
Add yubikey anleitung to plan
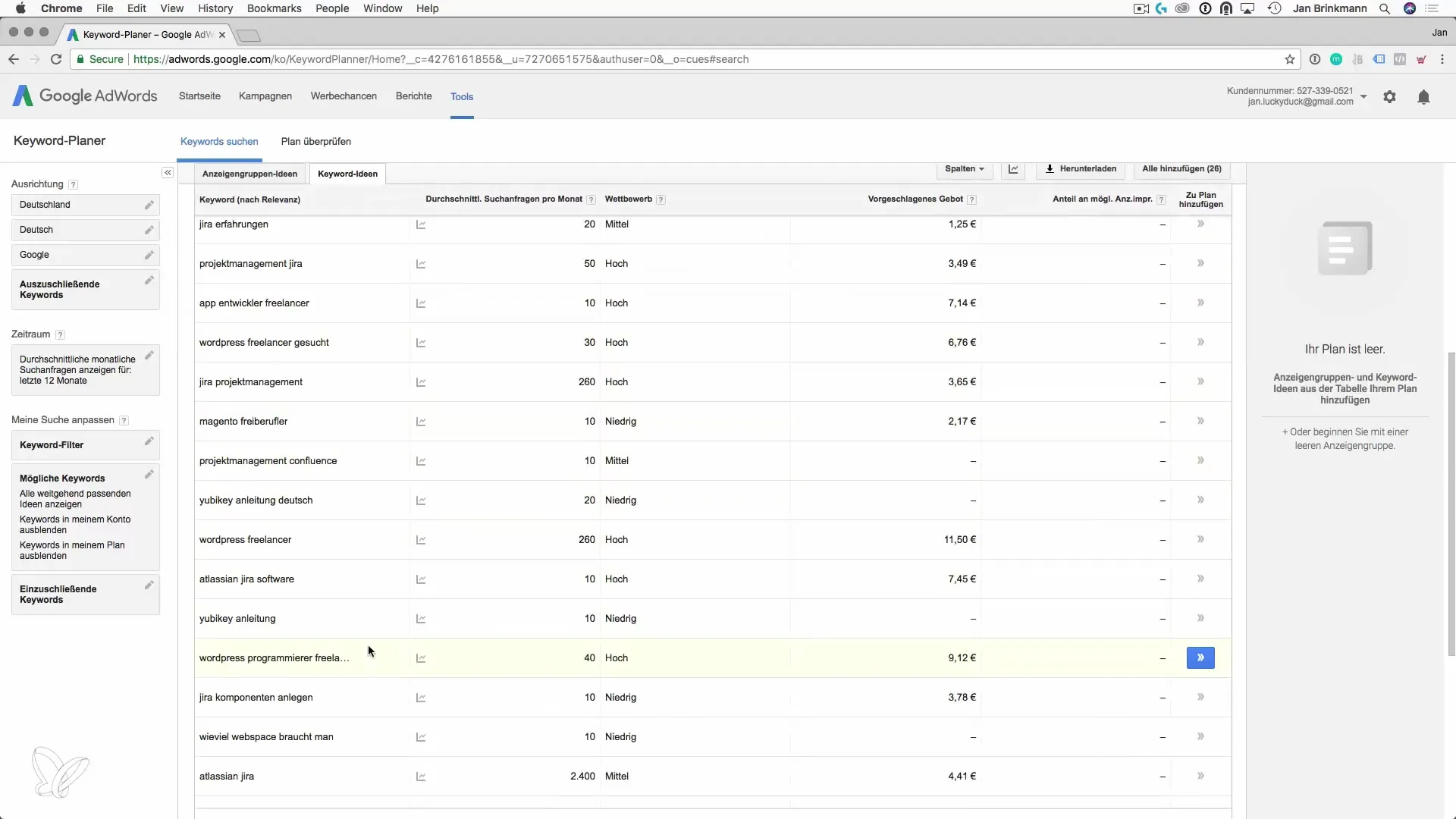tap(1200, 618)
